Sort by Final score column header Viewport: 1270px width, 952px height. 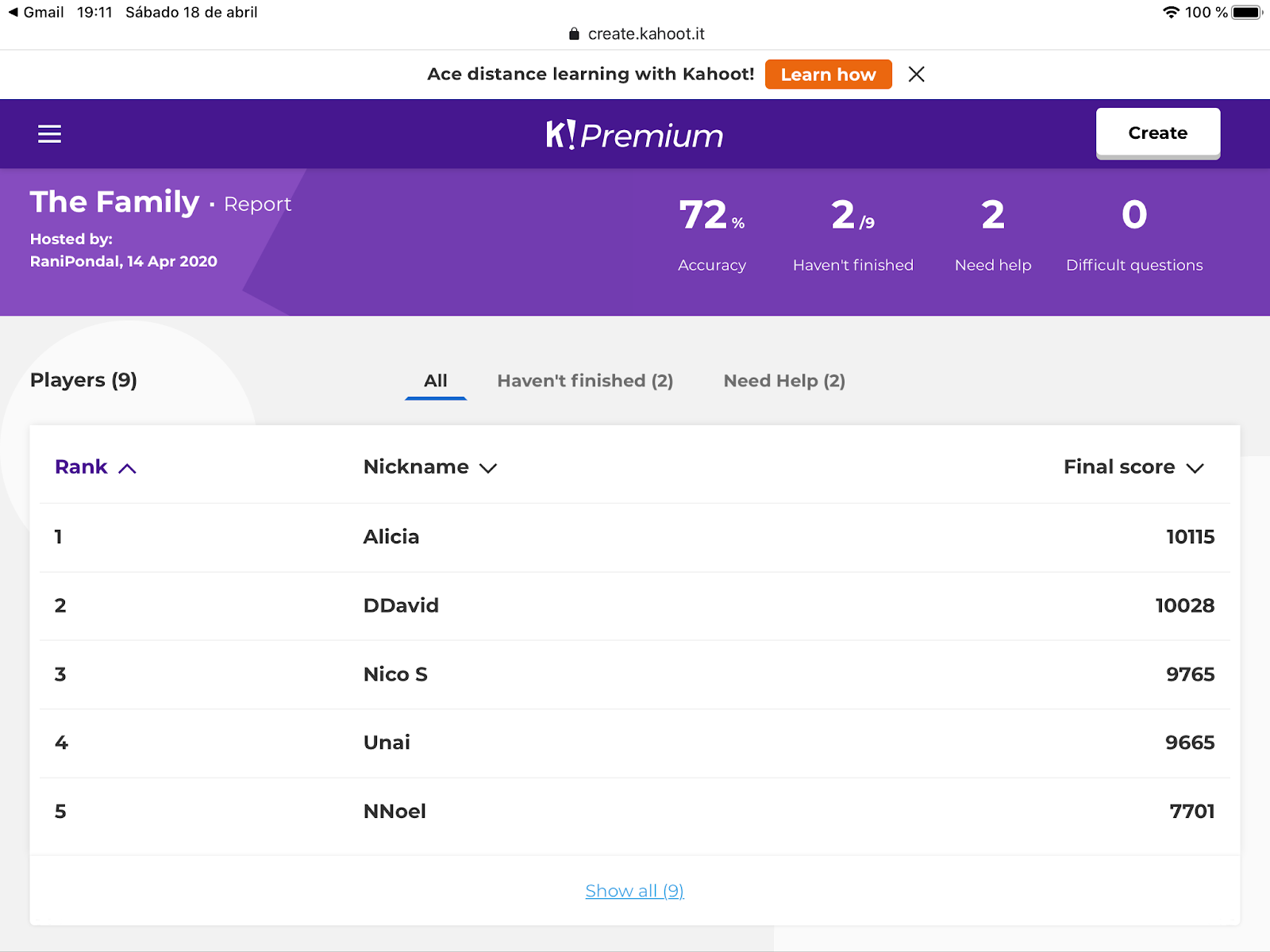pyautogui.click(x=1134, y=467)
